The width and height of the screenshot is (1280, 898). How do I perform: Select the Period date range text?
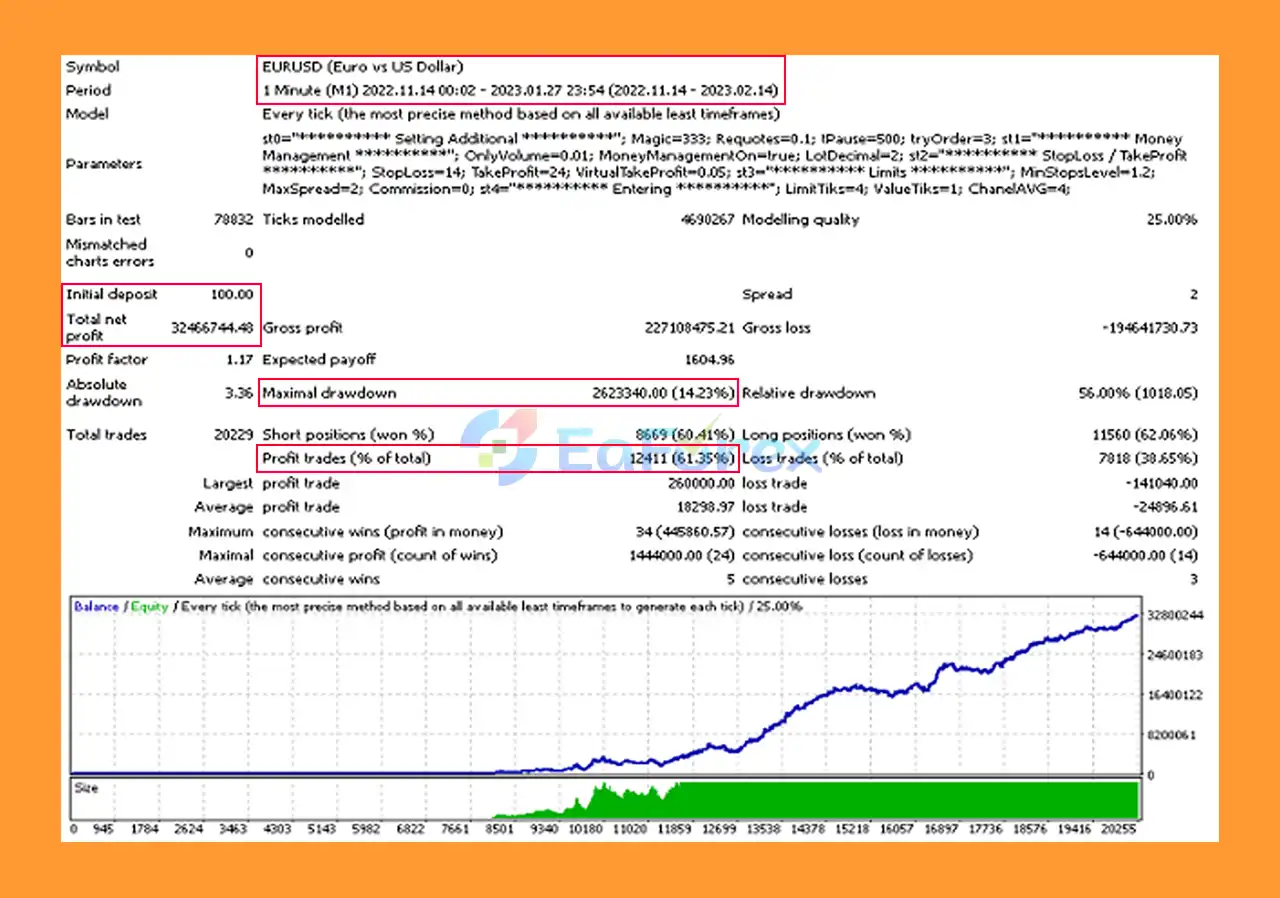(x=519, y=91)
